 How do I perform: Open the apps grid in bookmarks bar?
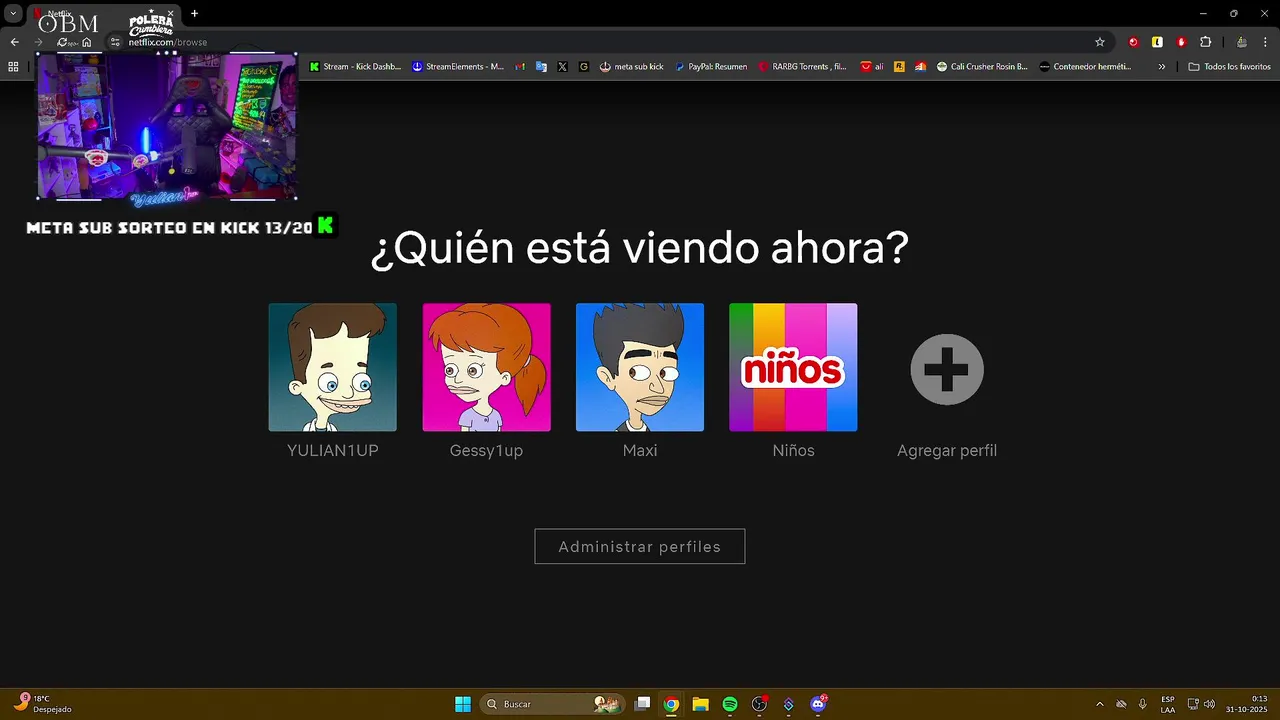[13, 66]
